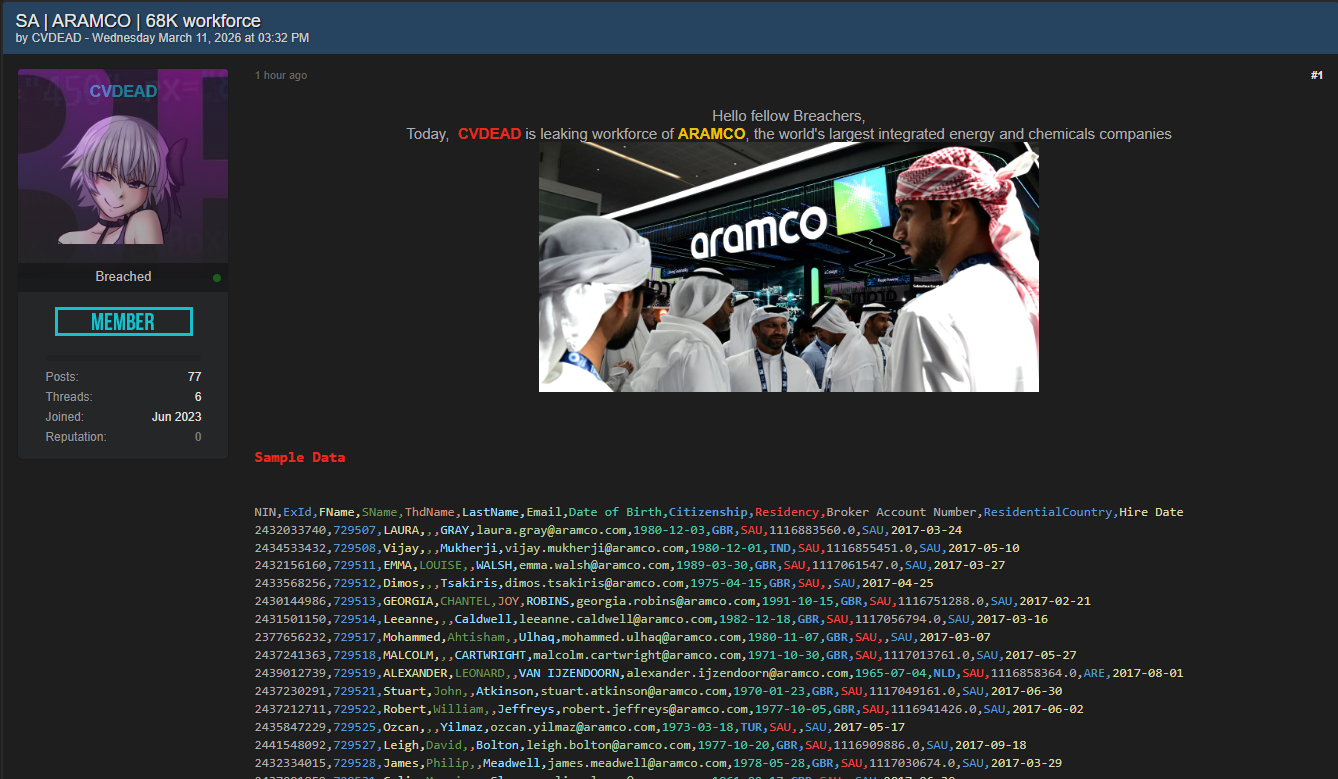Viewport: 1338px width, 779px height.
Task: Click the green online status dot
Action: 217,278
